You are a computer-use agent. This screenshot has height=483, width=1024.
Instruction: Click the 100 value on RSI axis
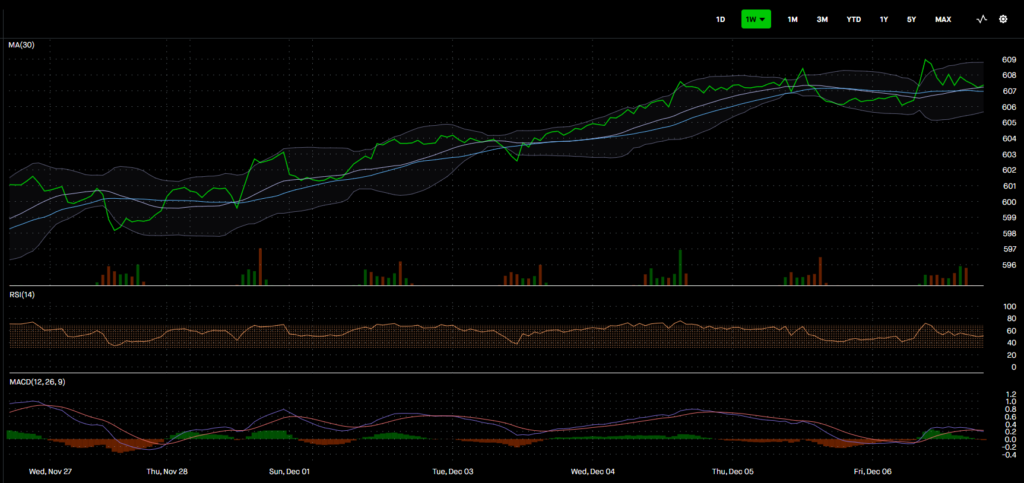pyautogui.click(x=1009, y=306)
